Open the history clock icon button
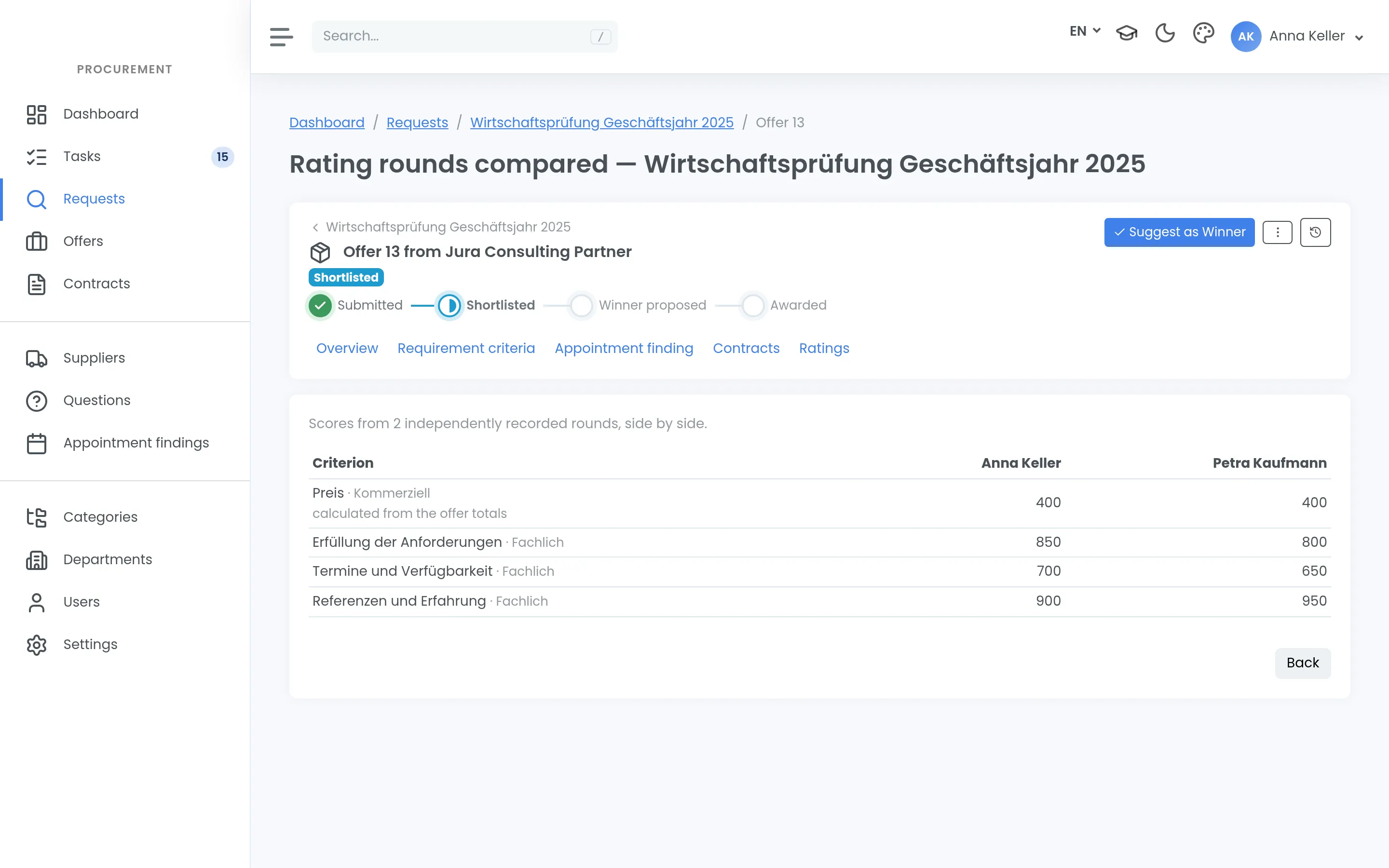The image size is (1389, 868). (1315, 232)
